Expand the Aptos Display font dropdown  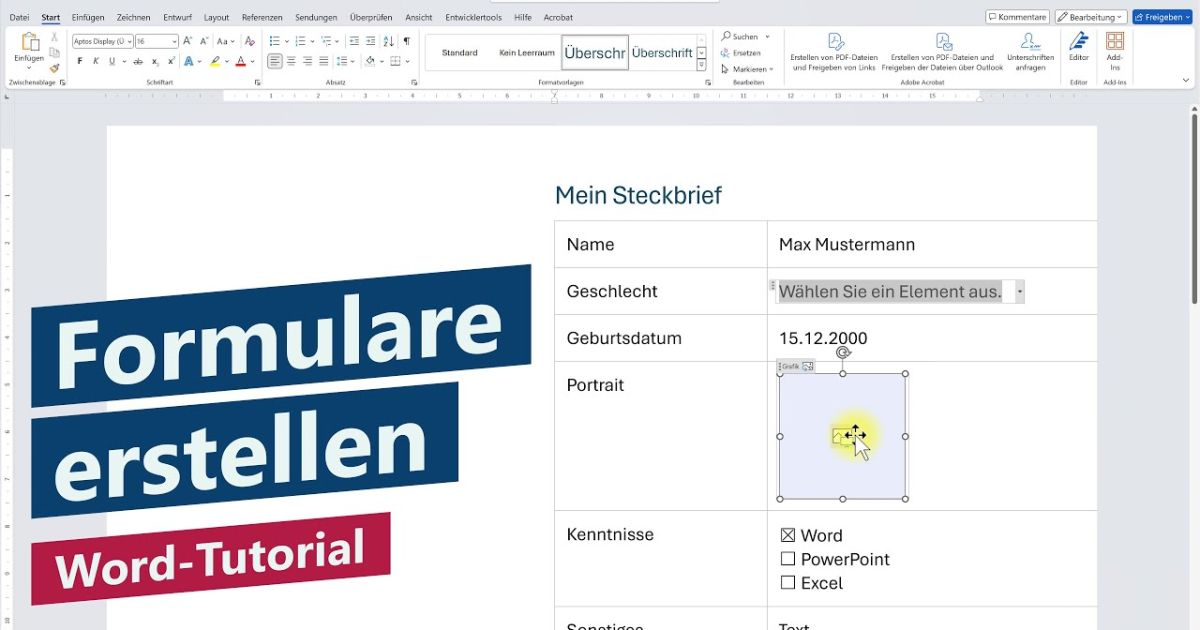(x=129, y=41)
